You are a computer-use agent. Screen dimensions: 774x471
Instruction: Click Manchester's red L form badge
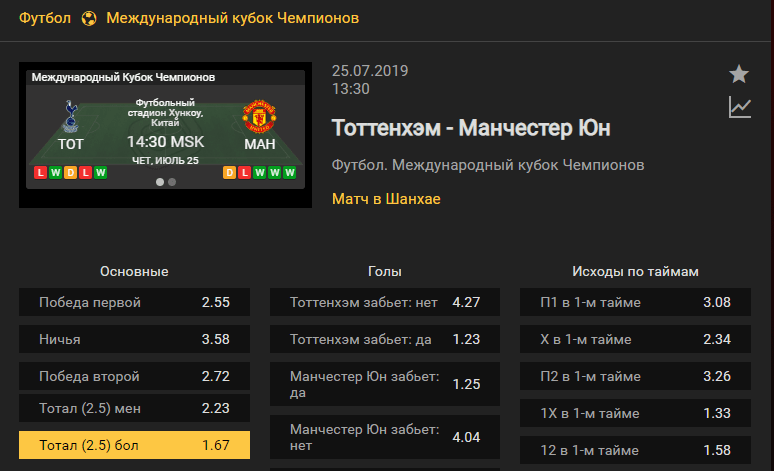(x=244, y=173)
